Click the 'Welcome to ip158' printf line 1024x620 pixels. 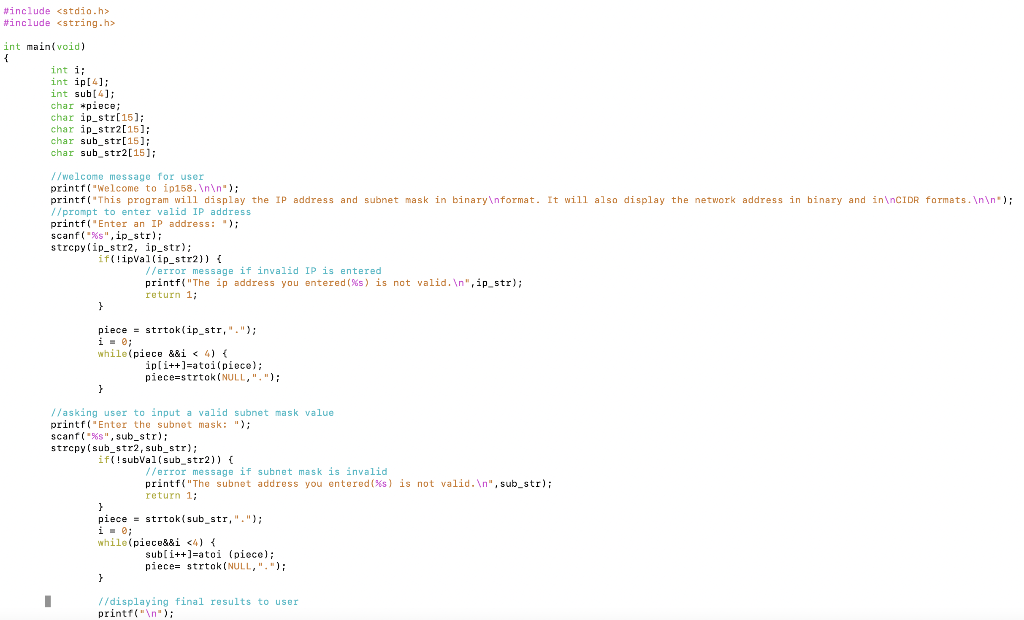pyautogui.click(x=145, y=188)
